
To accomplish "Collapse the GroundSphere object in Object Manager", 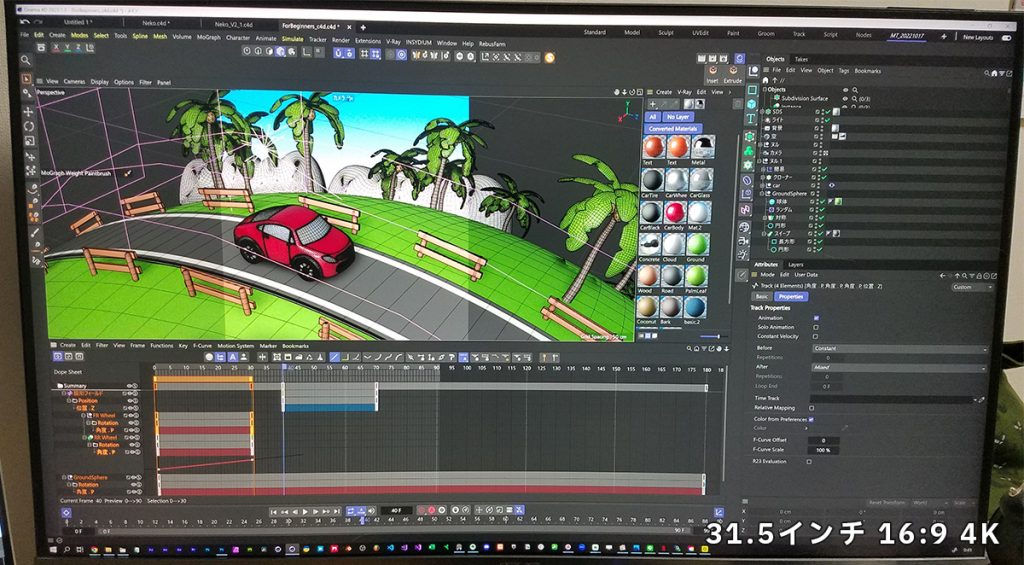I will 762,194.
